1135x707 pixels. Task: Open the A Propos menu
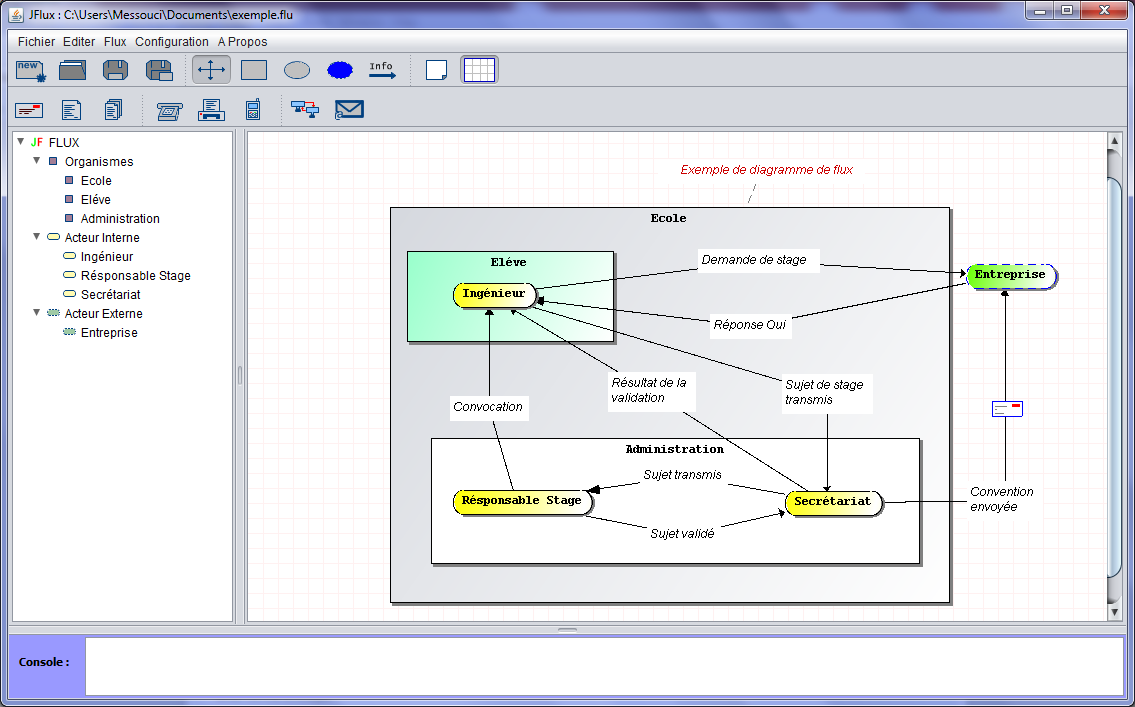coord(242,42)
